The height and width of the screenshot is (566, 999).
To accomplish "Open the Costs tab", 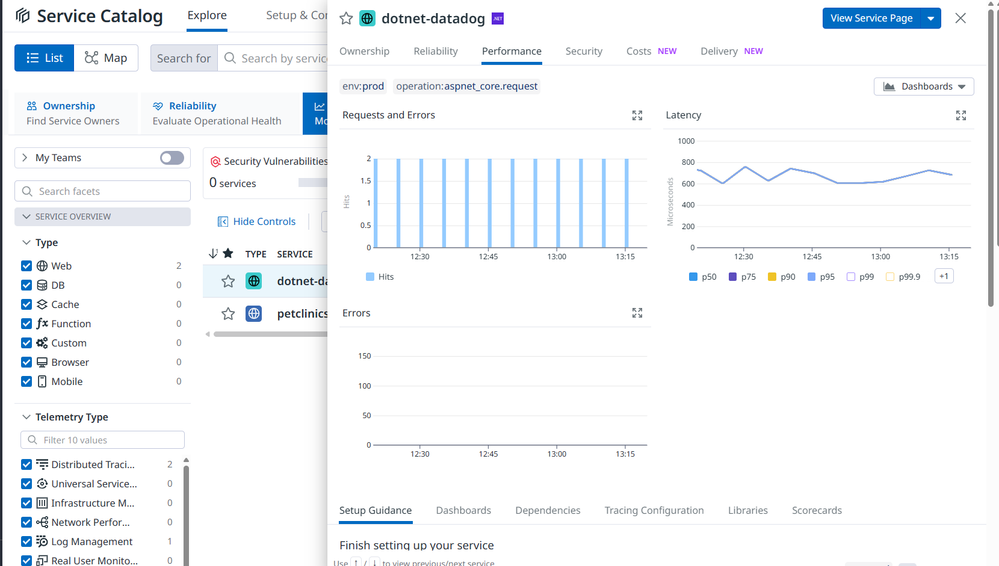I will click(x=651, y=51).
